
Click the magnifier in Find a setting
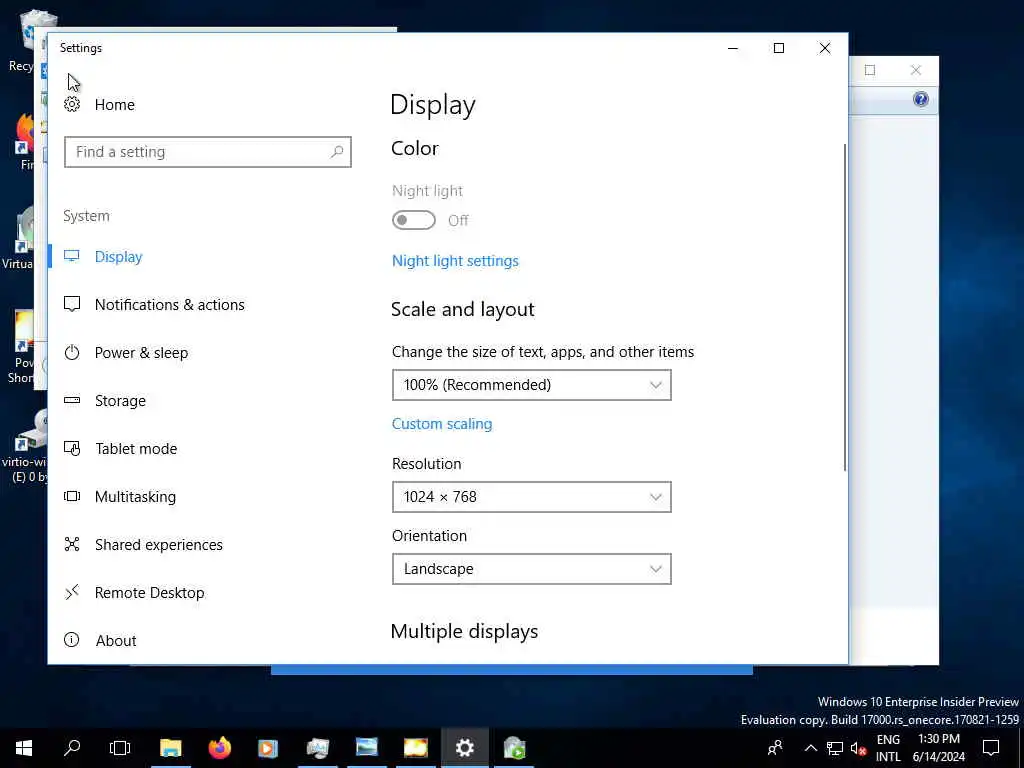(x=337, y=152)
